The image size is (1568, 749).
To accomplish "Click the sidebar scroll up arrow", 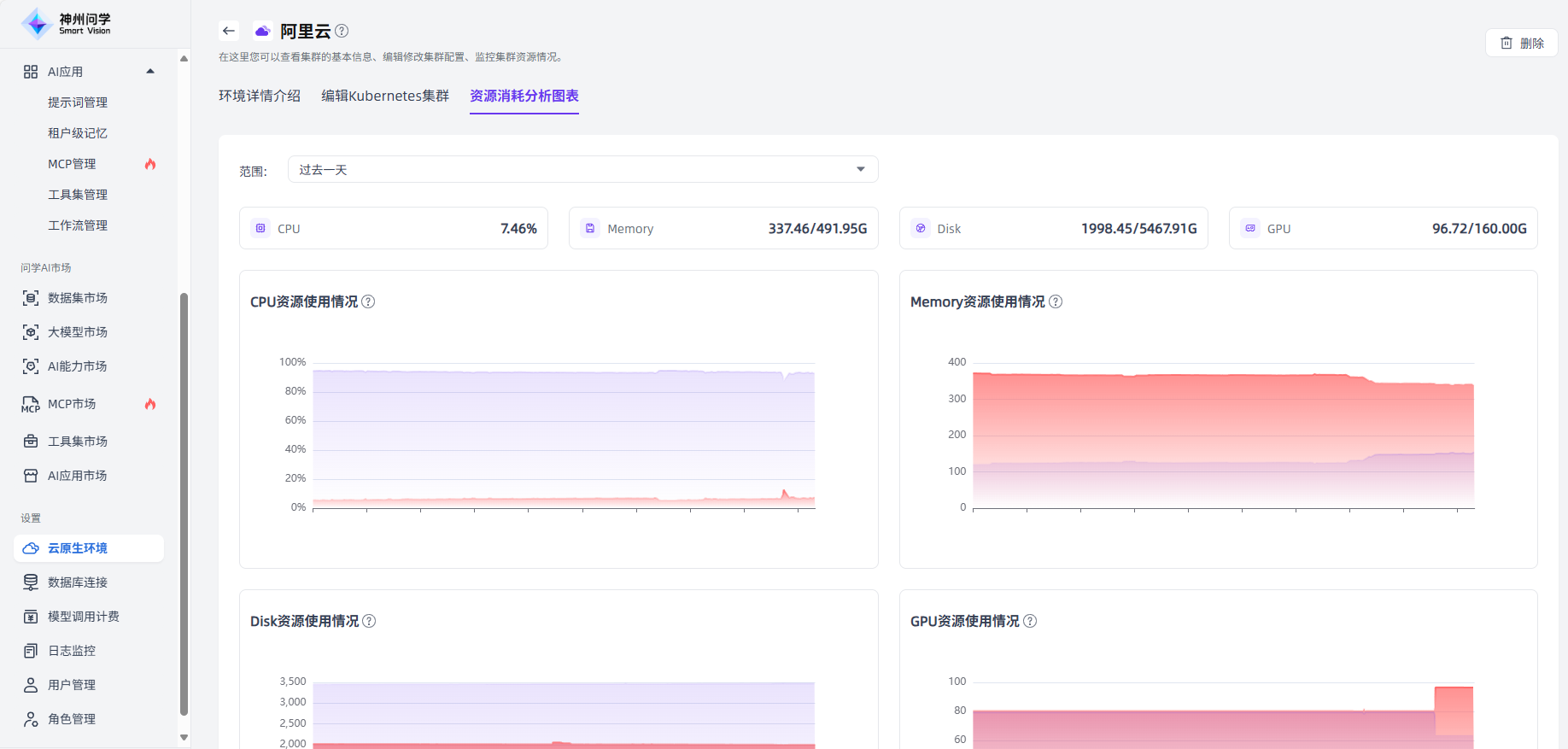I will click(184, 58).
